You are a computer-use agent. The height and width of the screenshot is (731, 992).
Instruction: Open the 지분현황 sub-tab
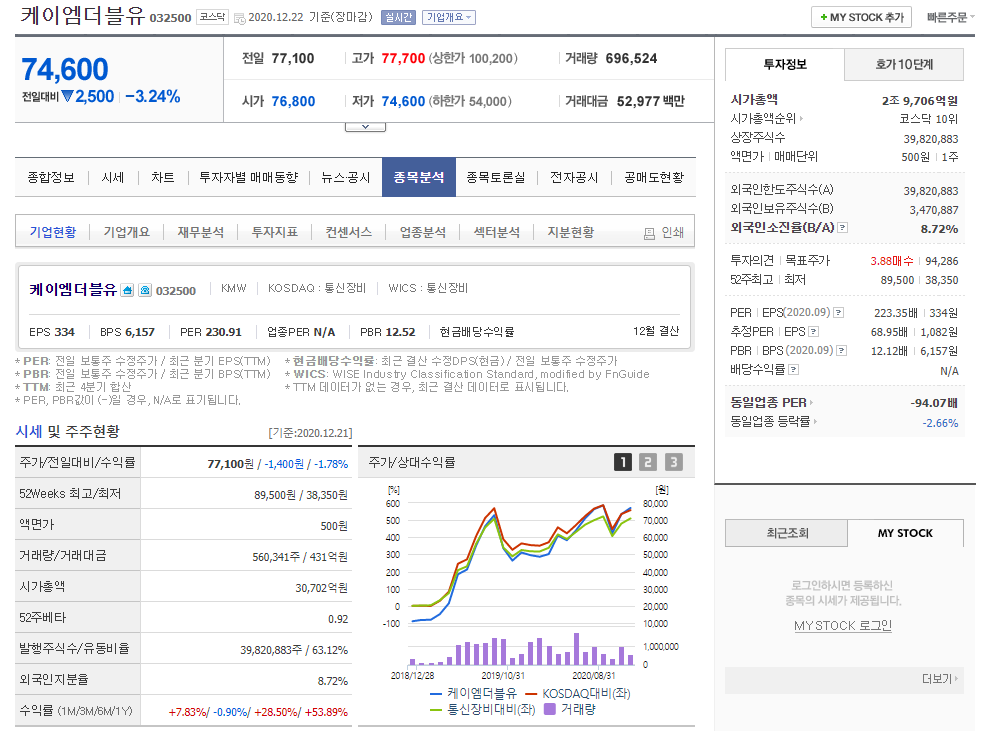click(x=571, y=232)
